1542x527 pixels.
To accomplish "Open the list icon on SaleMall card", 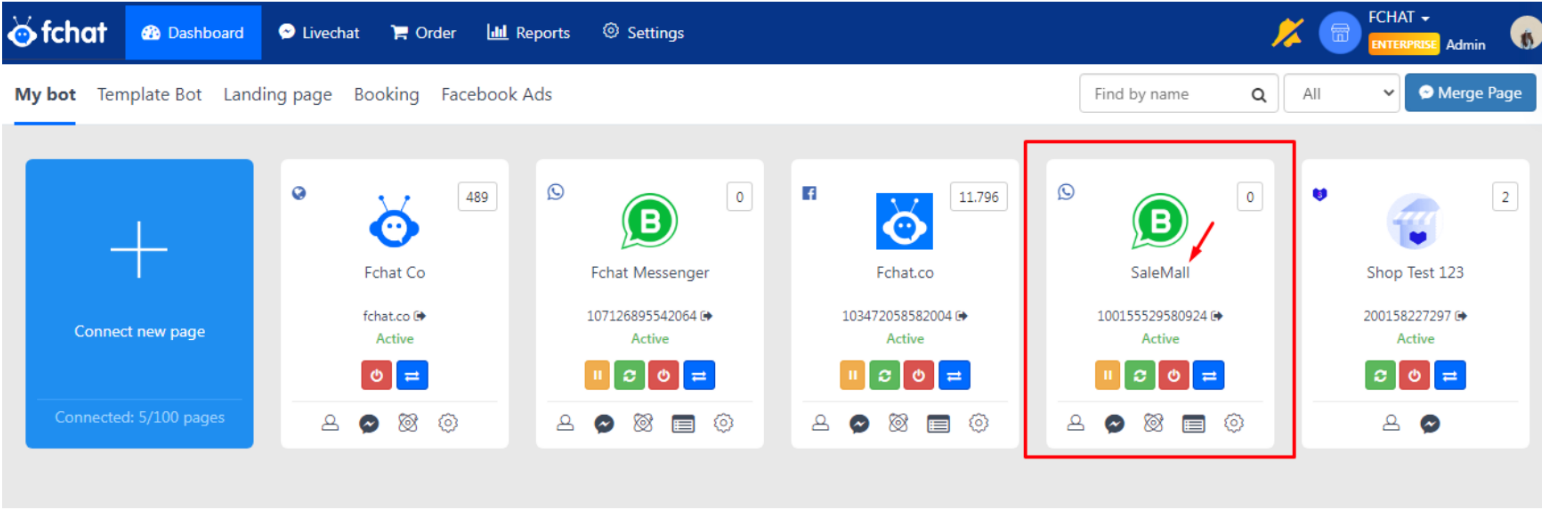I will click(1193, 423).
